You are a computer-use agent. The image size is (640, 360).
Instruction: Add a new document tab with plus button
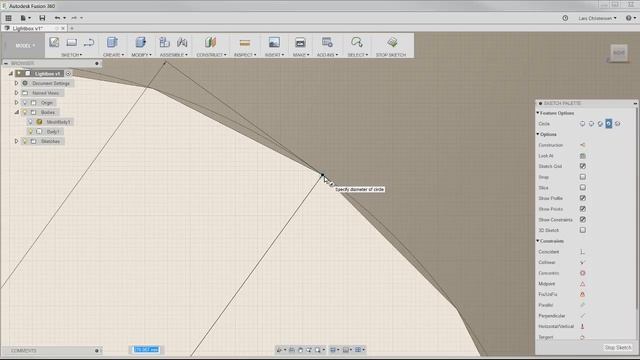tap(72, 29)
